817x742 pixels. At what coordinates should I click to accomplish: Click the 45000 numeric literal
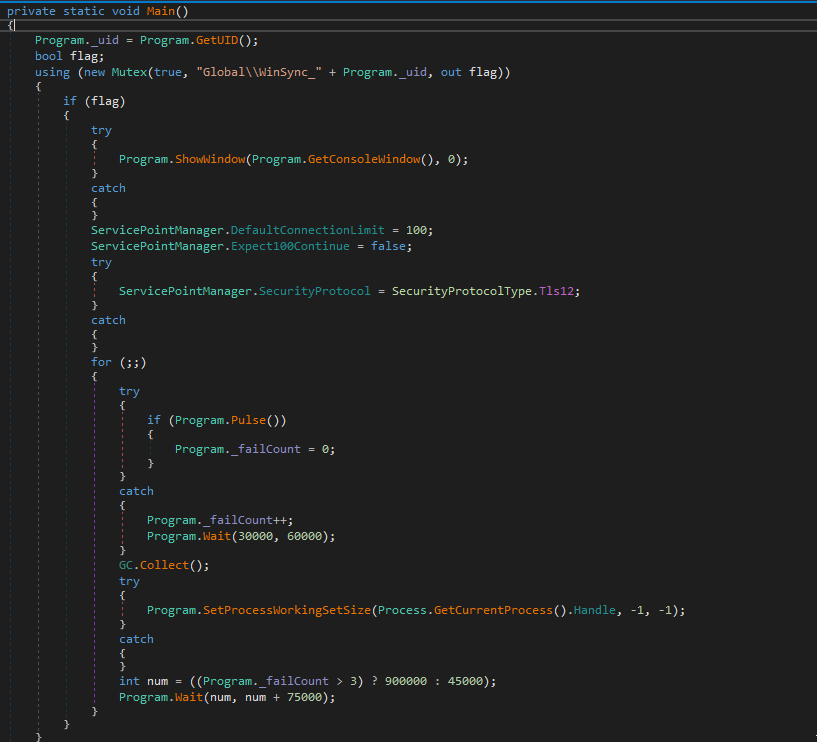(465, 681)
